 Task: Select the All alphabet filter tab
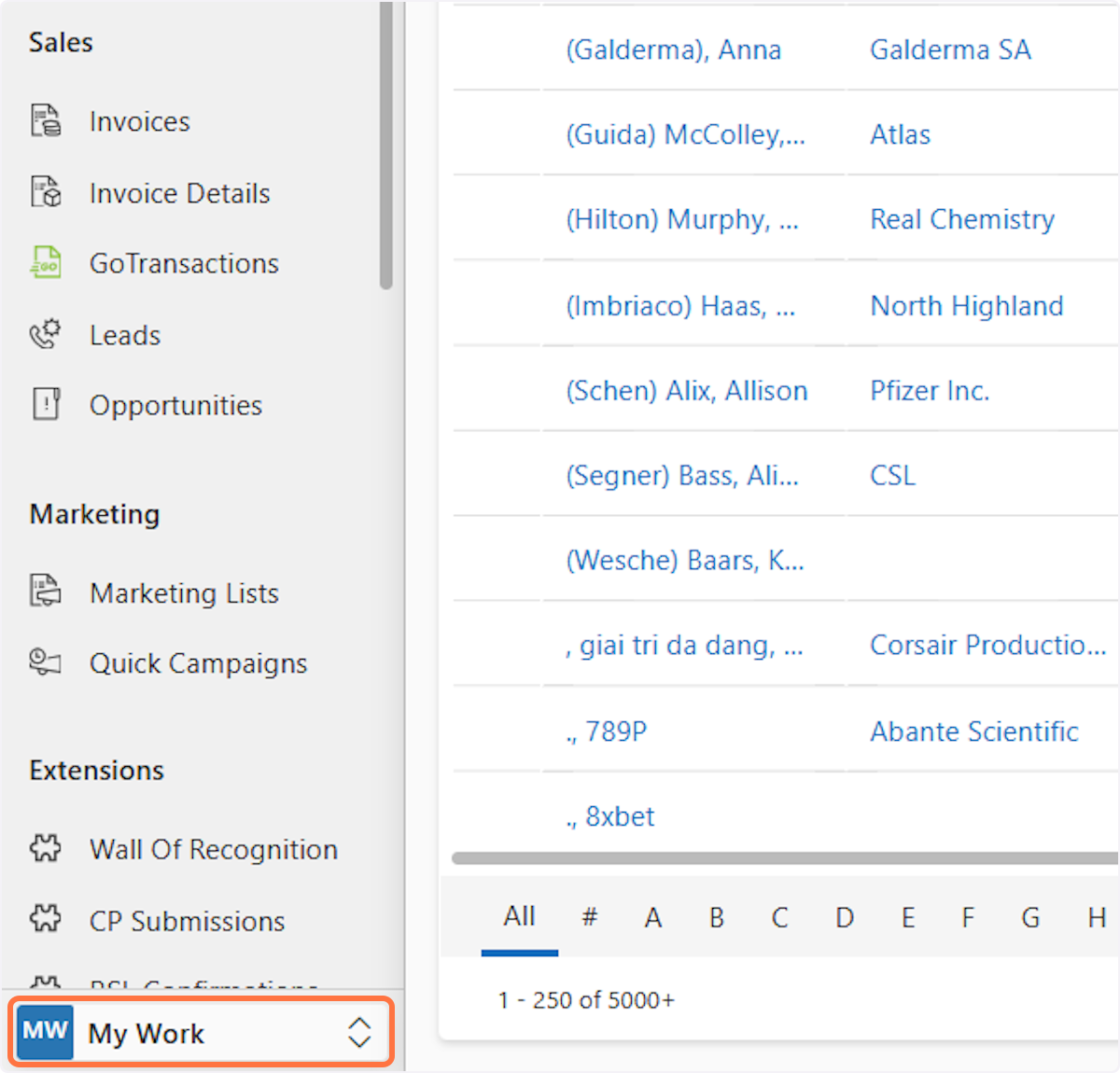pos(519,917)
